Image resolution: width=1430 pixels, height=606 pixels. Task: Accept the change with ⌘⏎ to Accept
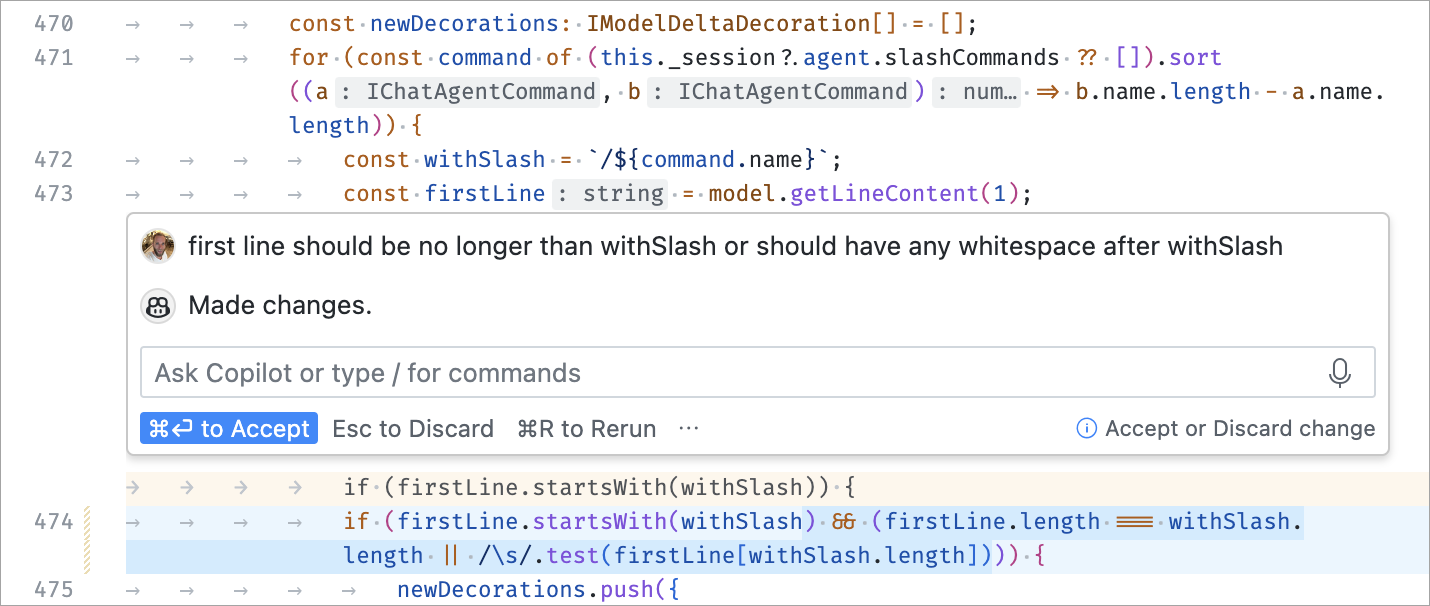click(x=229, y=428)
